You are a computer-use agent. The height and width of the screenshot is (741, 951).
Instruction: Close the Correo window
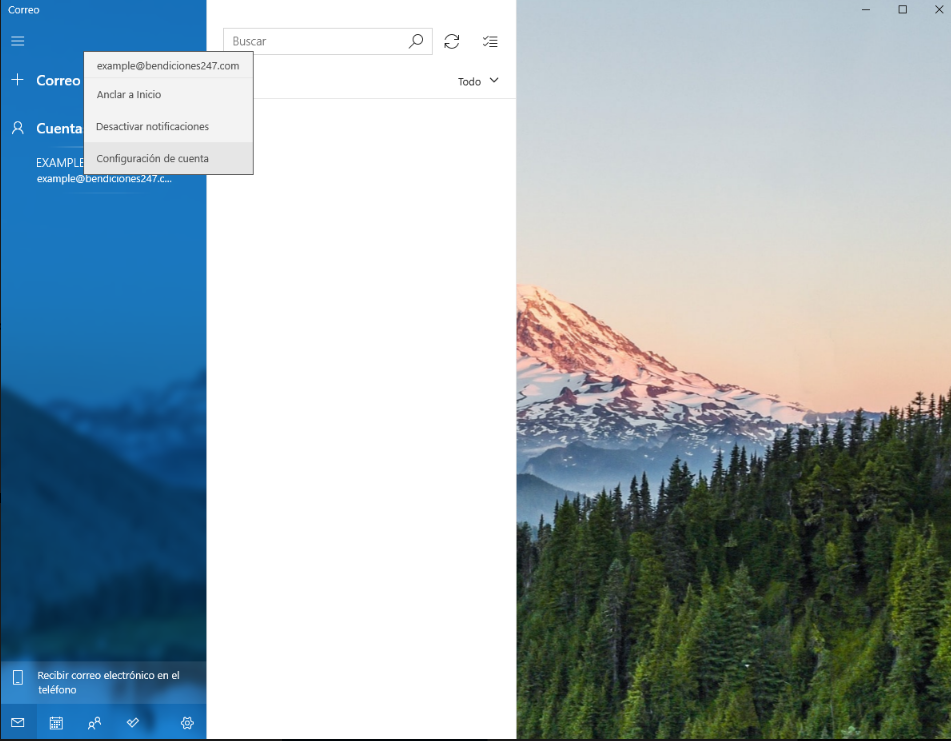(x=939, y=10)
